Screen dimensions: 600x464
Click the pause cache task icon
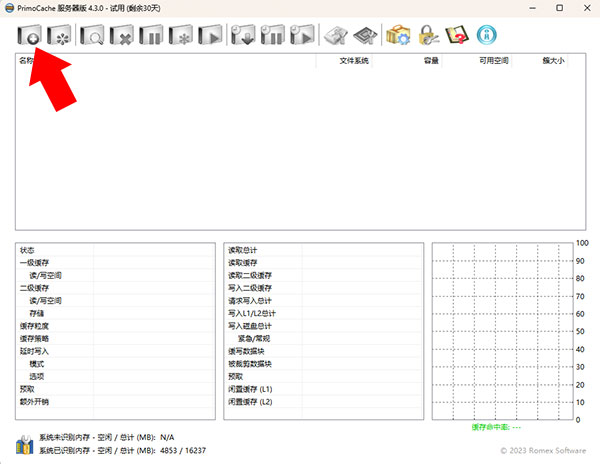(151, 35)
